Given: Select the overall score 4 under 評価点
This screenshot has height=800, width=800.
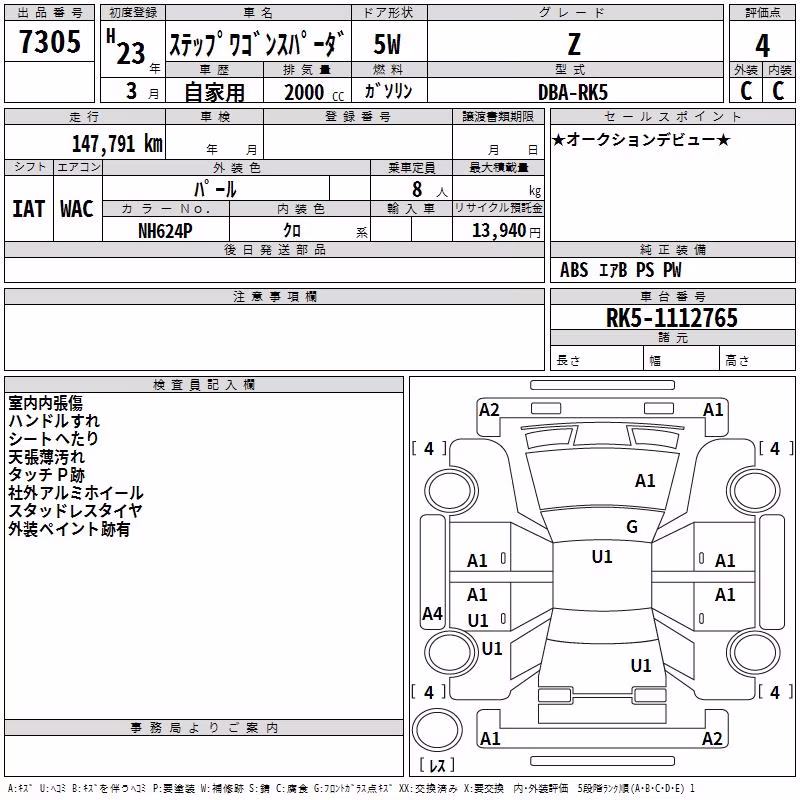Looking at the screenshot, I should tap(762, 45).
